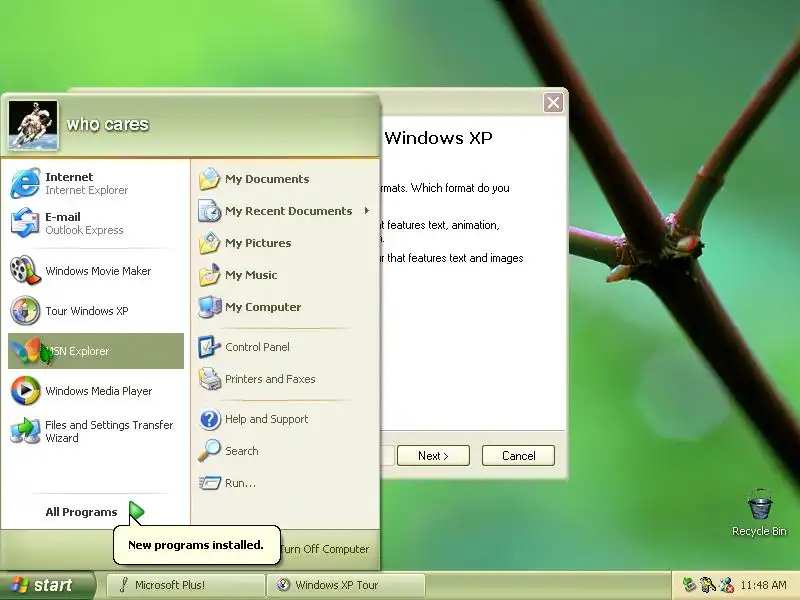
Task: Click the My Recent Documents icon
Action: coord(209,211)
